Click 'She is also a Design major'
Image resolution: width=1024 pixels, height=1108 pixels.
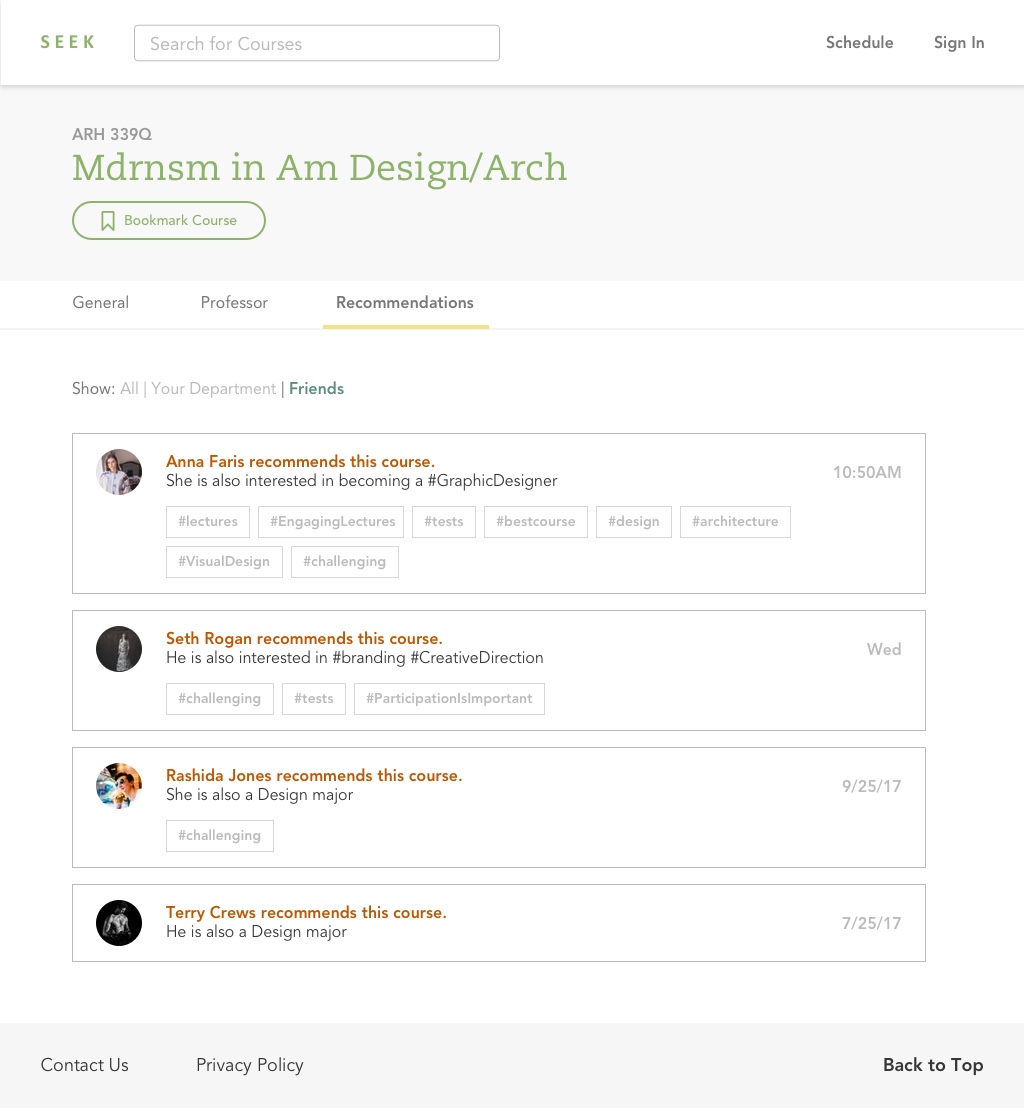[259, 795]
